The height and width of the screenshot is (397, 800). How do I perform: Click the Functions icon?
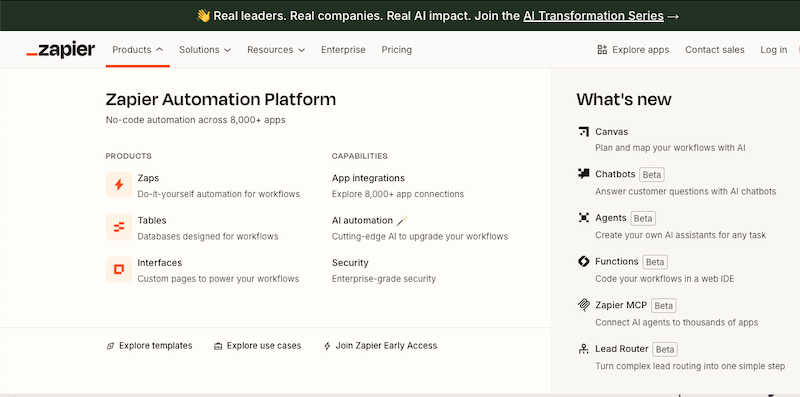584,262
